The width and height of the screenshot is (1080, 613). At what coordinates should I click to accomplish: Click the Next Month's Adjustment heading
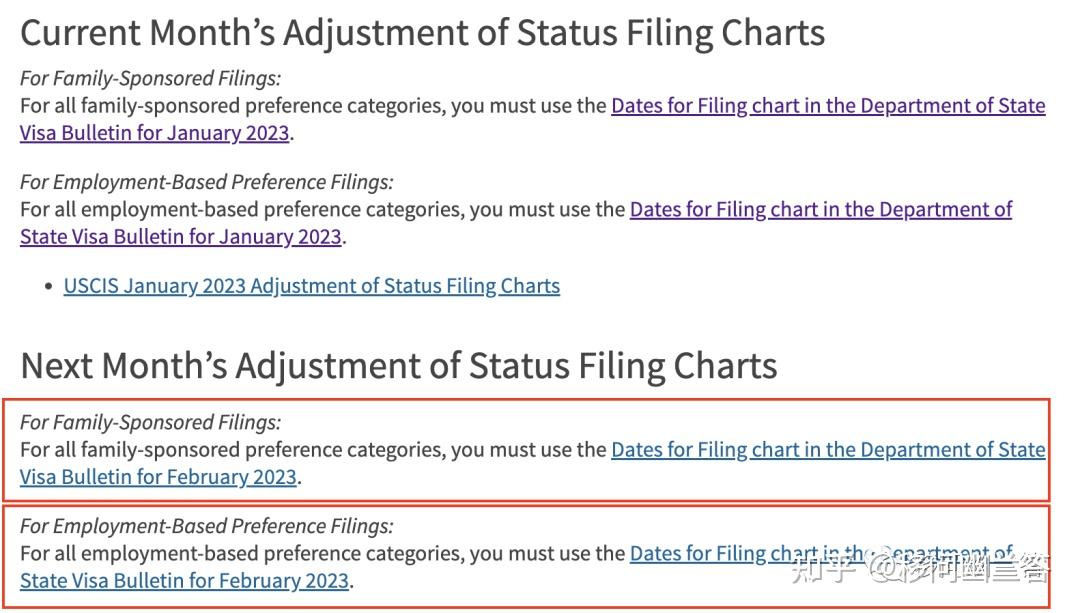[398, 366]
